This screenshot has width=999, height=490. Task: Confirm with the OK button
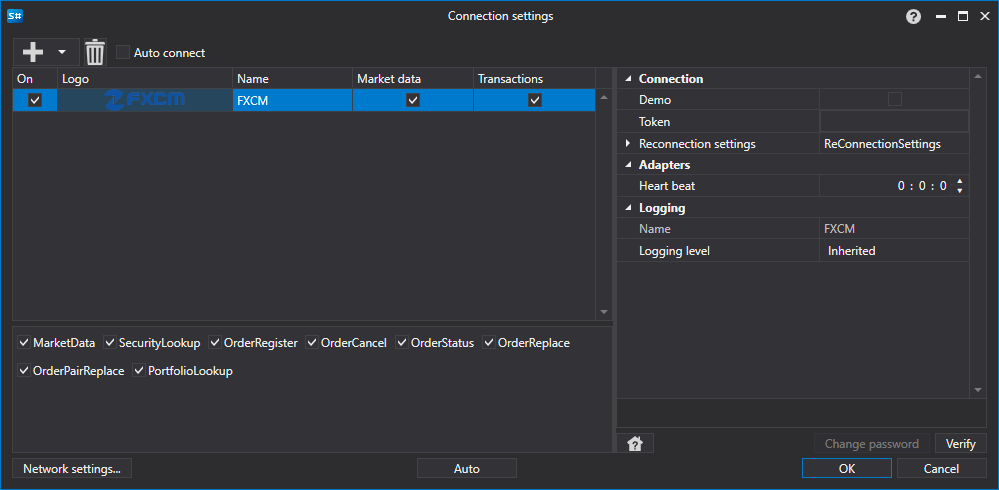tap(847, 469)
